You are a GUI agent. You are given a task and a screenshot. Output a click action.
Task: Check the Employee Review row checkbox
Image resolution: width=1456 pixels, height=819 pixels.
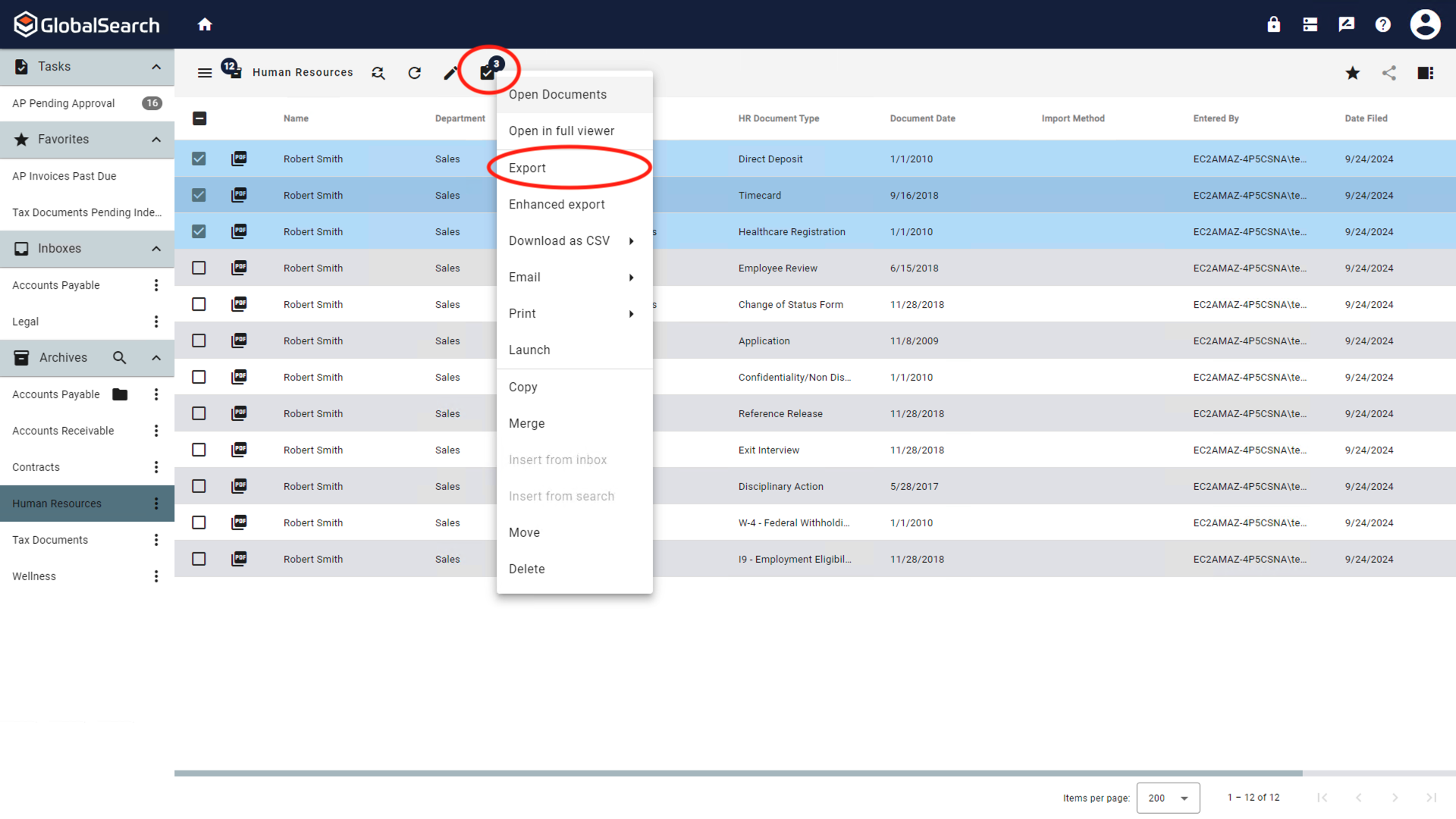point(198,268)
